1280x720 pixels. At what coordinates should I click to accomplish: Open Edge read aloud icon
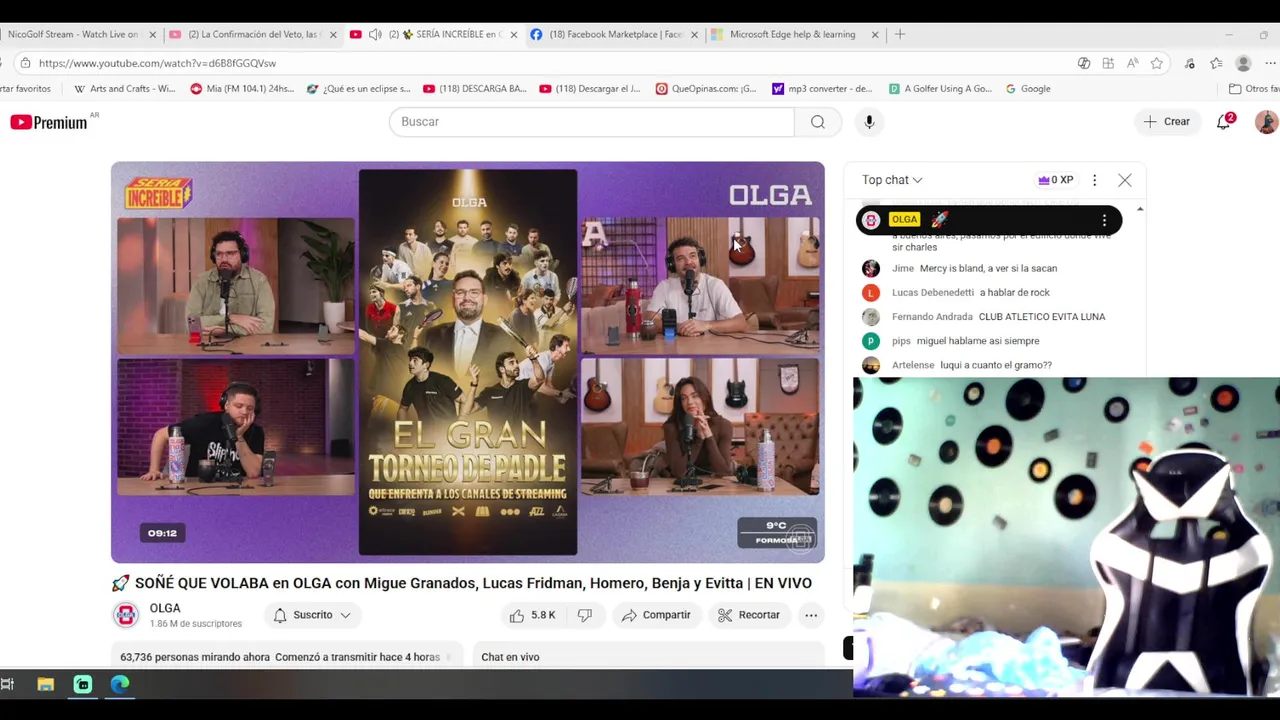coord(1132,63)
